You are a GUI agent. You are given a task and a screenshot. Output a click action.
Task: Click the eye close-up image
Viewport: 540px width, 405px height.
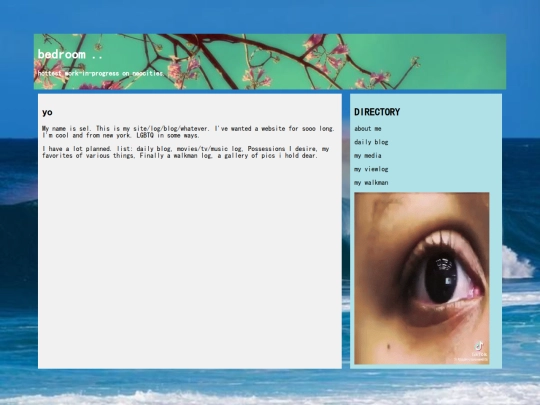422,278
